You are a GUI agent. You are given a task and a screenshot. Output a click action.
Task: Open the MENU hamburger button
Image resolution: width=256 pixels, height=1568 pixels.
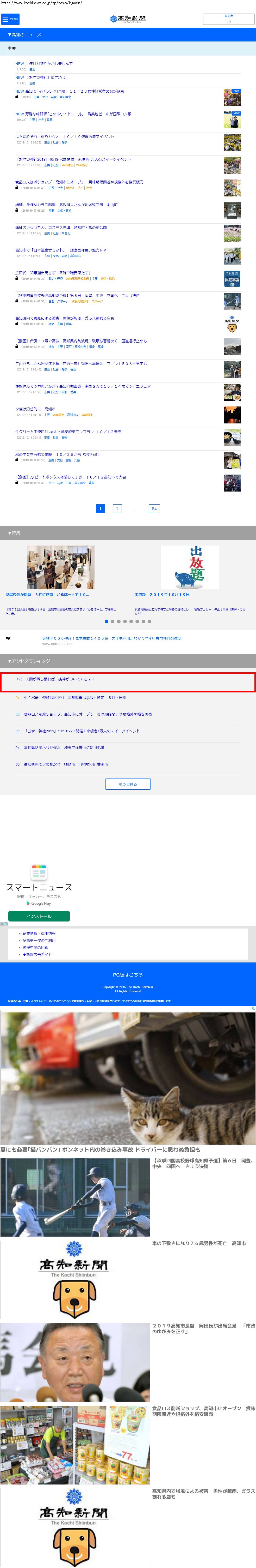10,19
